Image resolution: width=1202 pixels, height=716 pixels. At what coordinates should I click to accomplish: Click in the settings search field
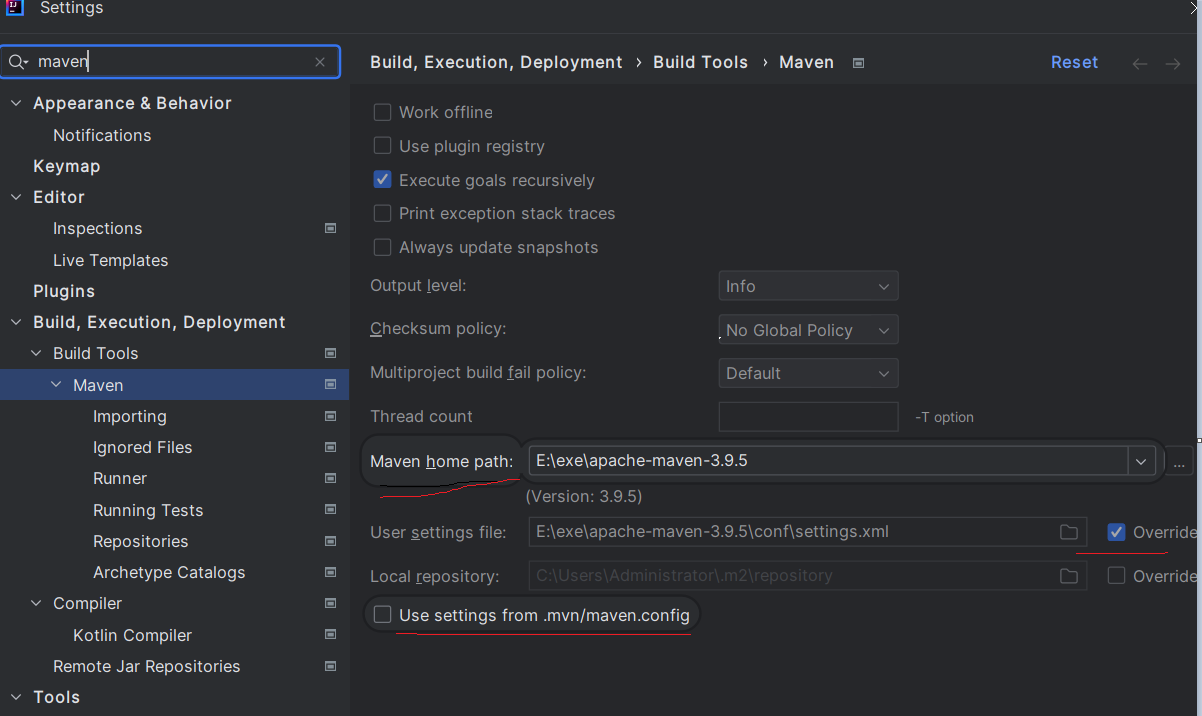pyautogui.click(x=170, y=62)
